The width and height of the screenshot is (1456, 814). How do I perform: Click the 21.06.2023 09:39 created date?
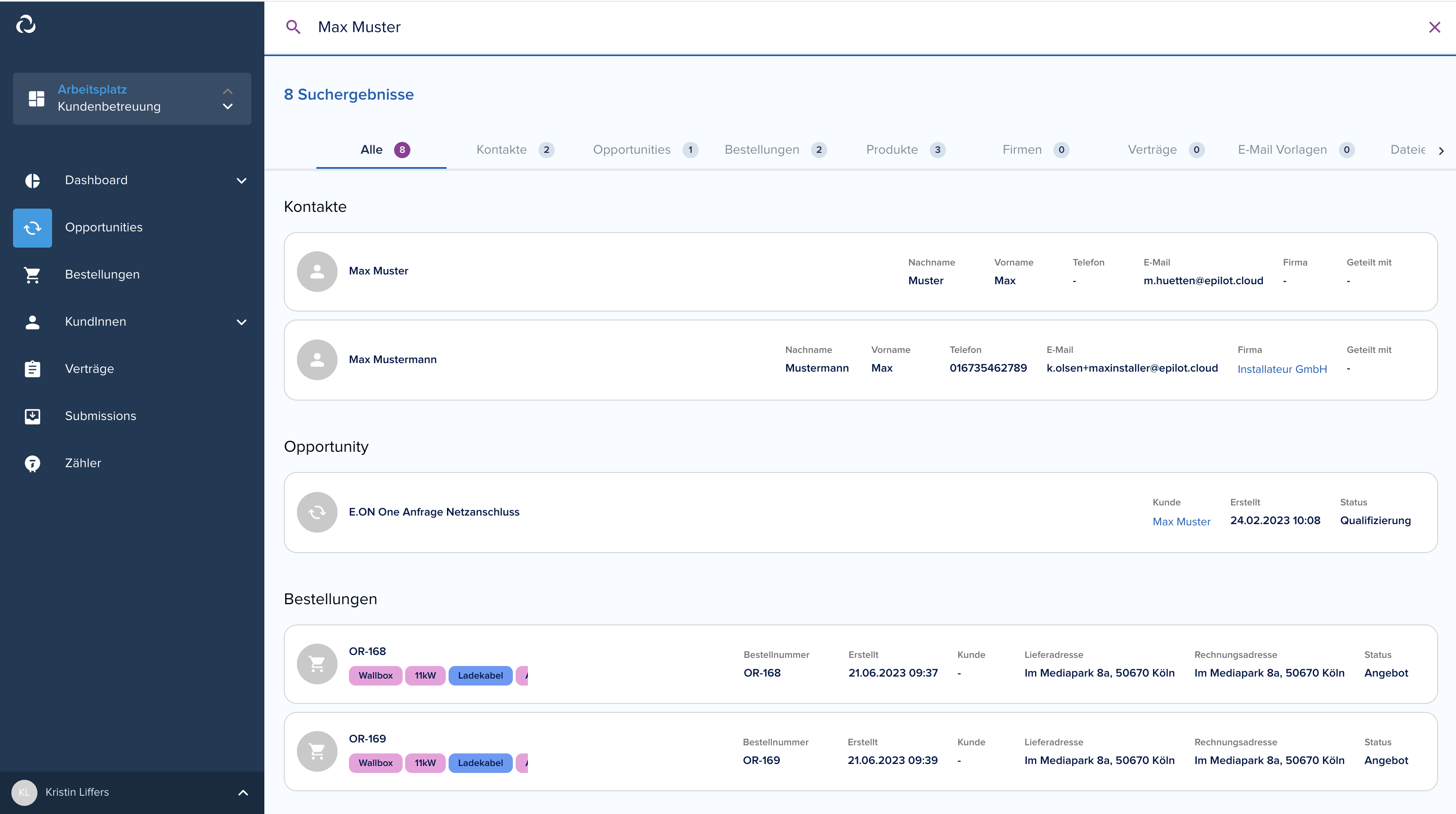pyautogui.click(x=892, y=760)
